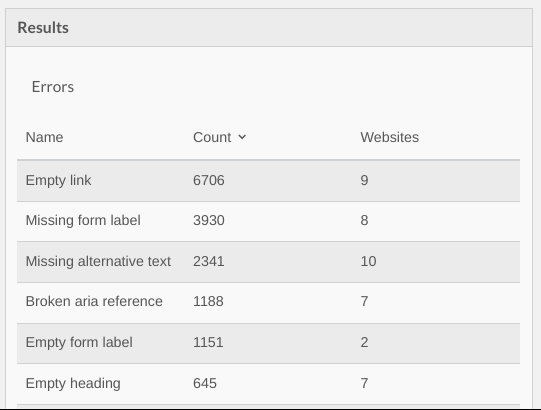Click the Errors section title
The width and height of the screenshot is (541, 410).
point(53,87)
